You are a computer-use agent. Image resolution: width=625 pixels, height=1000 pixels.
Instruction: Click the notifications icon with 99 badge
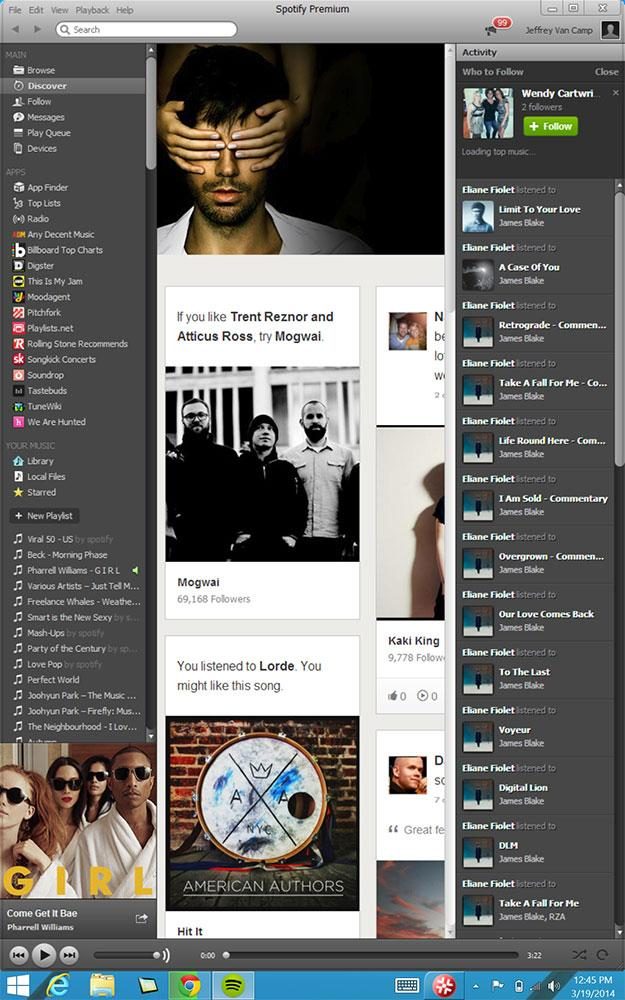(x=497, y=27)
